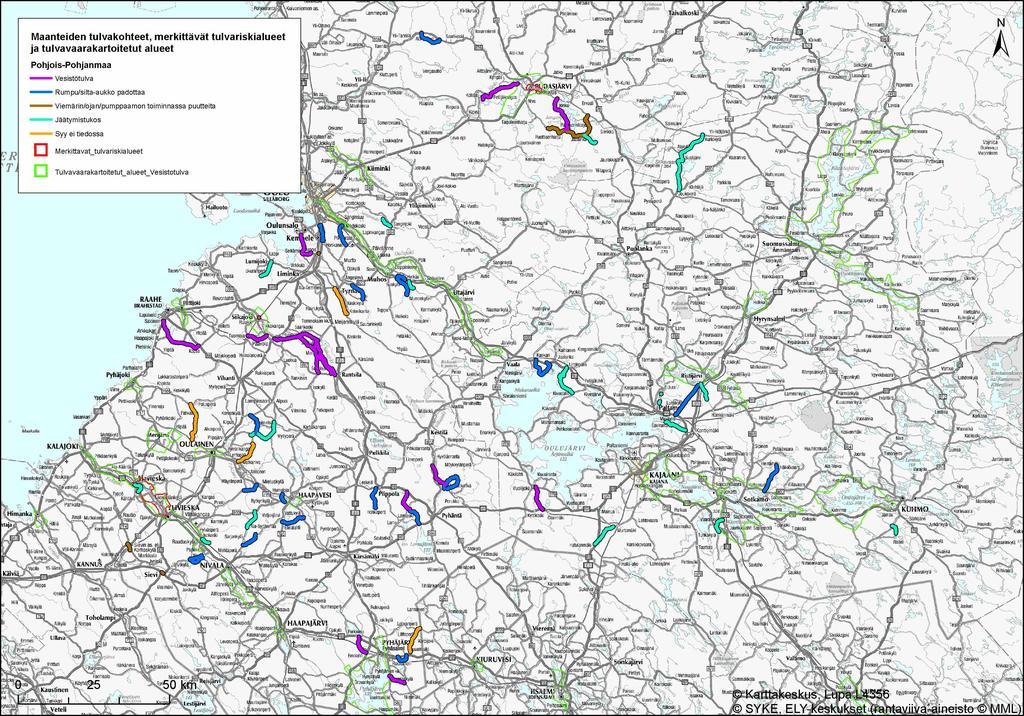
Task: Click the Lumijoki town label
Action: (256, 261)
